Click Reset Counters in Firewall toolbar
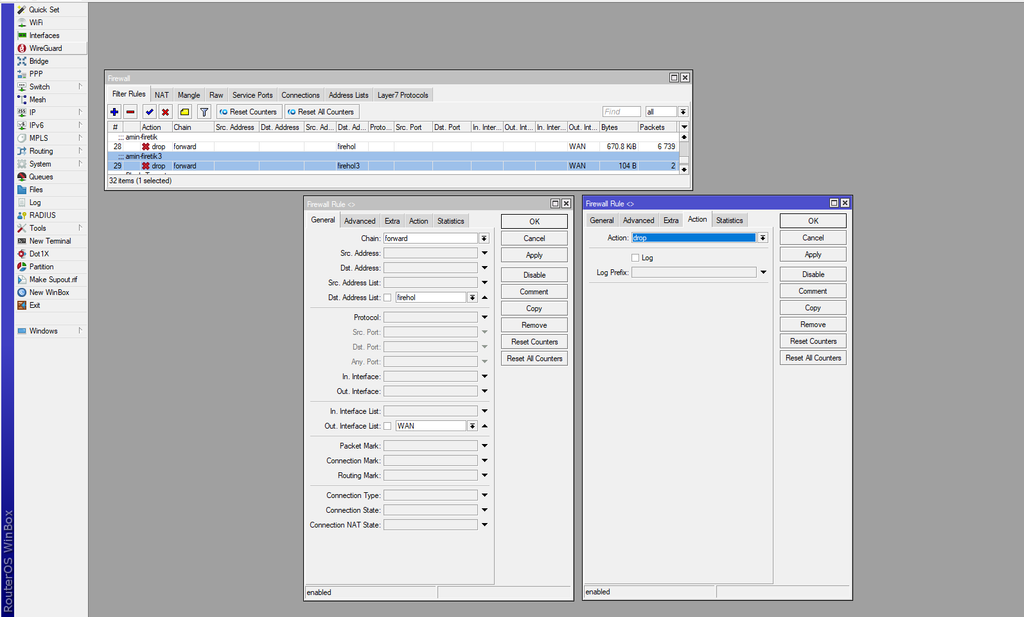This screenshot has width=1024, height=617. point(248,112)
